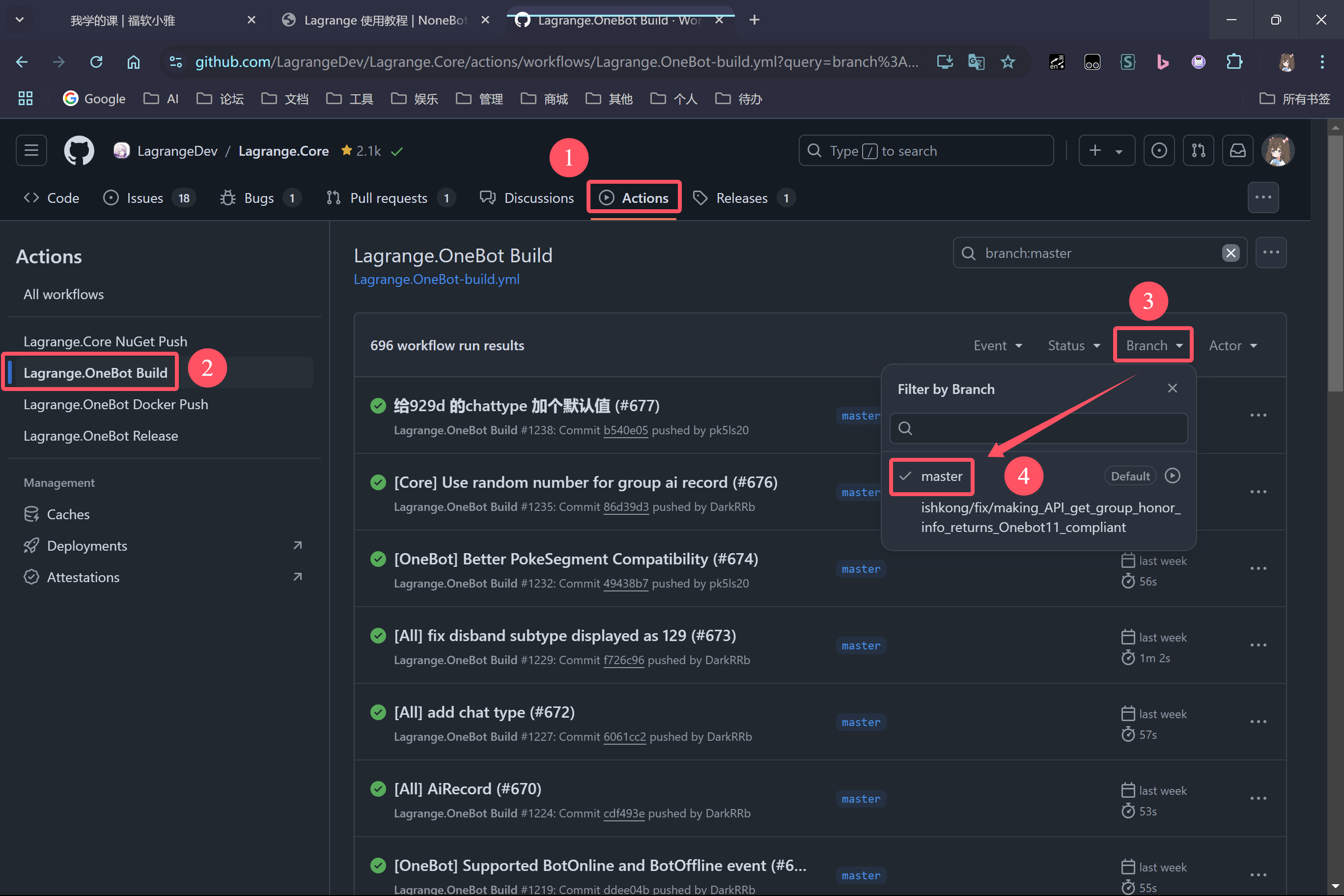Close the Filter by Branch popup

1172,389
